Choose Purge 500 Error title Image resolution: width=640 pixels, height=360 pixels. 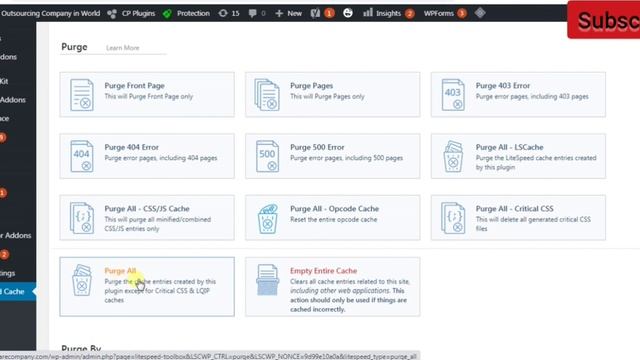coord(317,147)
